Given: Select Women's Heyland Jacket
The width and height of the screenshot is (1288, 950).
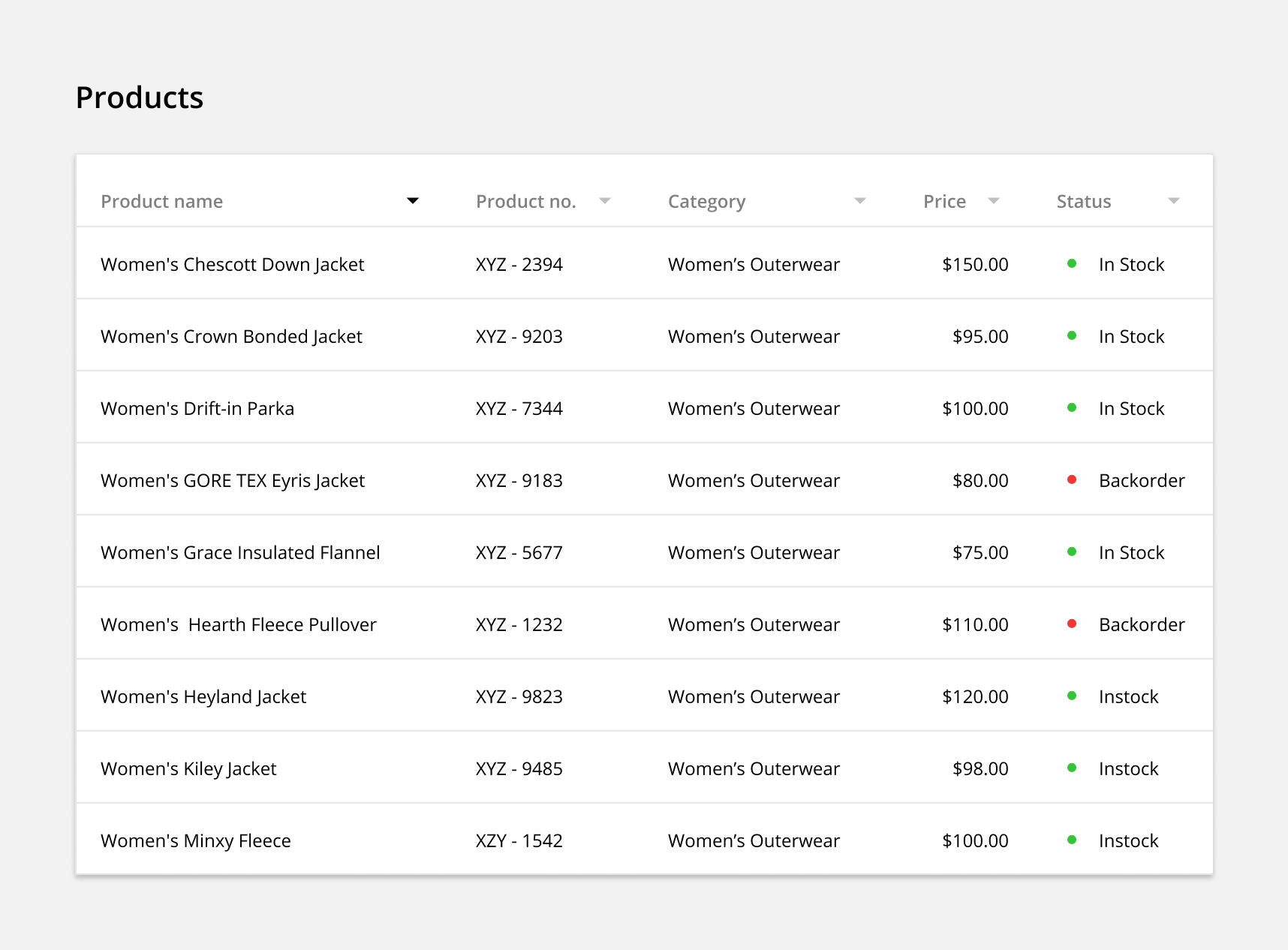Looking at the screenshot, I should point(203,696).
